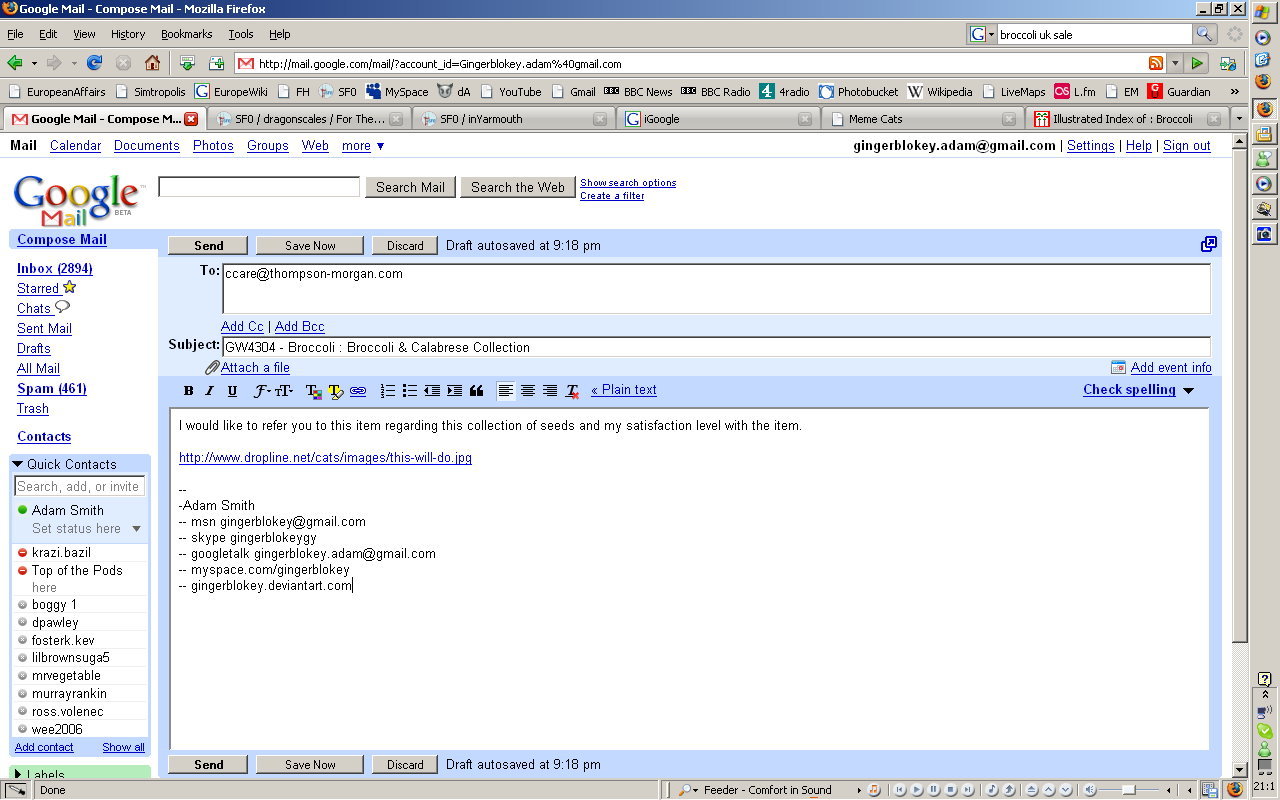Click Add Cc link
Viewport: 1280px width, 800px height.
[242, 327]
